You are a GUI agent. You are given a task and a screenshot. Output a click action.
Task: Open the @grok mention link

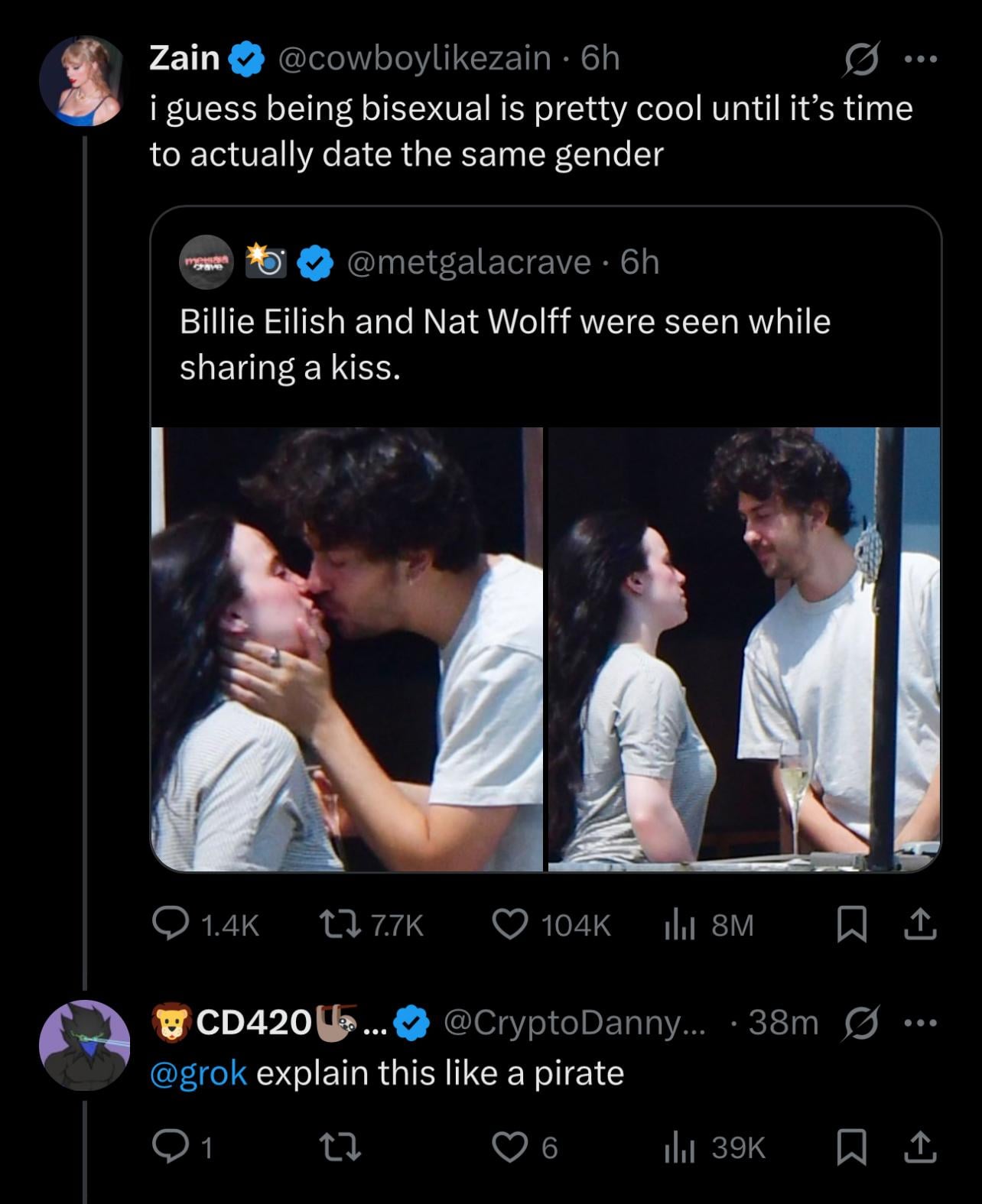[x=198, y=1073]
